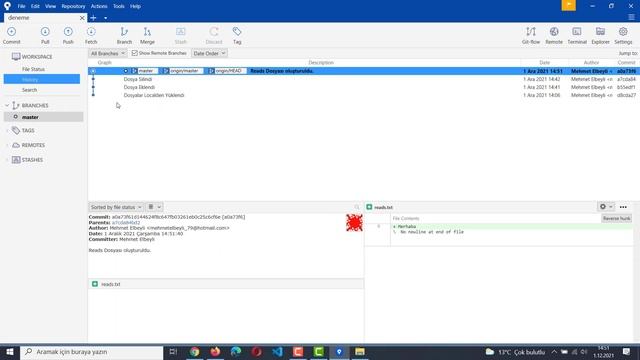Open the All Branches dropdown

[x=107, y=53]
